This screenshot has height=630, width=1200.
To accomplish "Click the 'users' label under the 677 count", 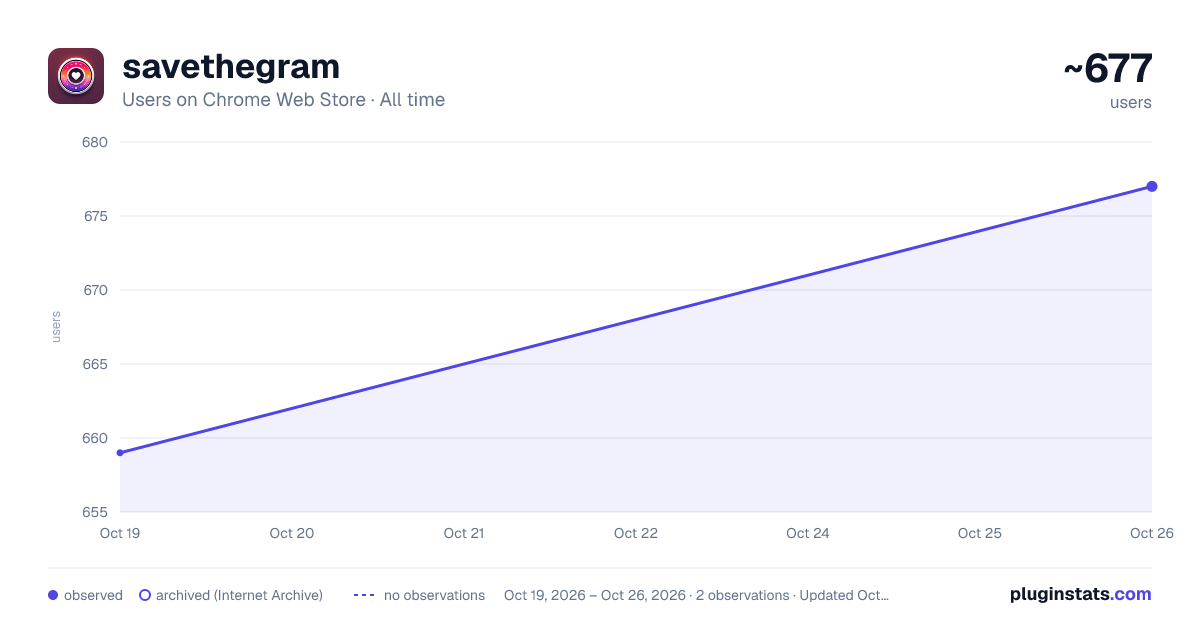I will tap(1131, 102).
